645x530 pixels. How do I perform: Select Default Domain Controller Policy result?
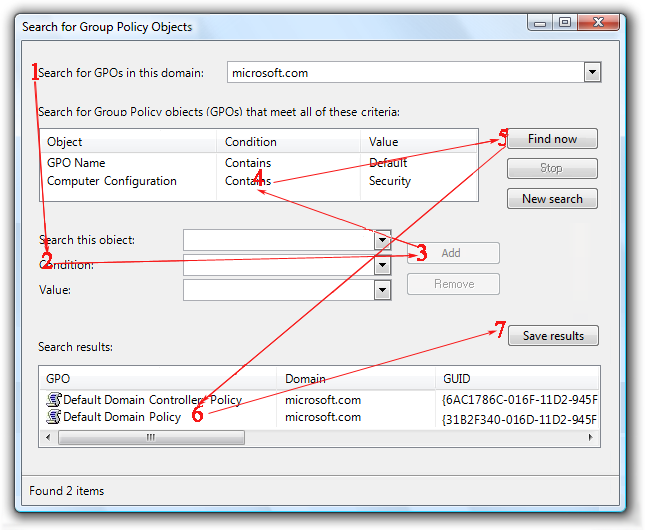[153, 400]
